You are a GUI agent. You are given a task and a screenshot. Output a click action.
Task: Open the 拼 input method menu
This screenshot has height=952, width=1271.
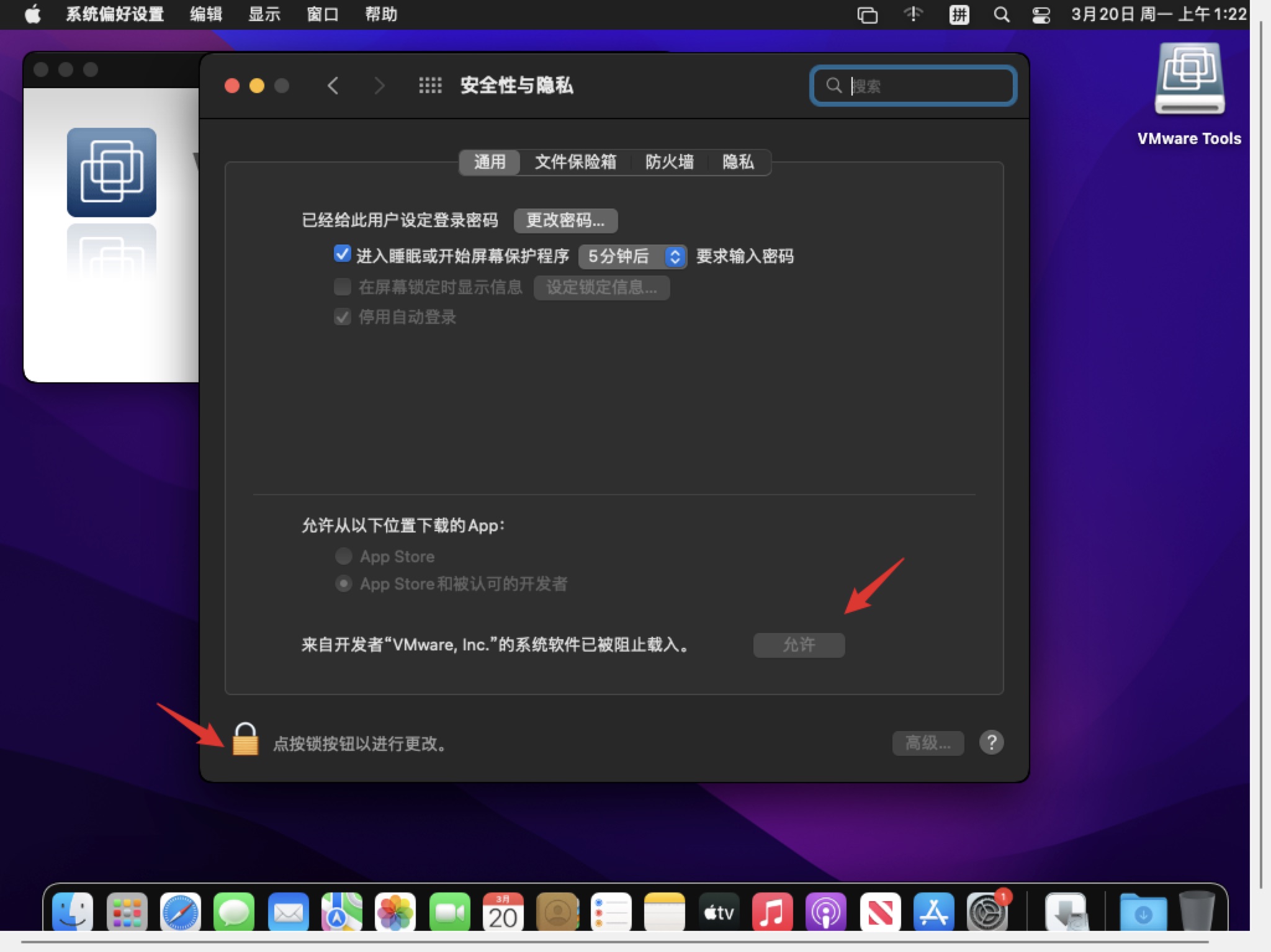coord(958,14)
